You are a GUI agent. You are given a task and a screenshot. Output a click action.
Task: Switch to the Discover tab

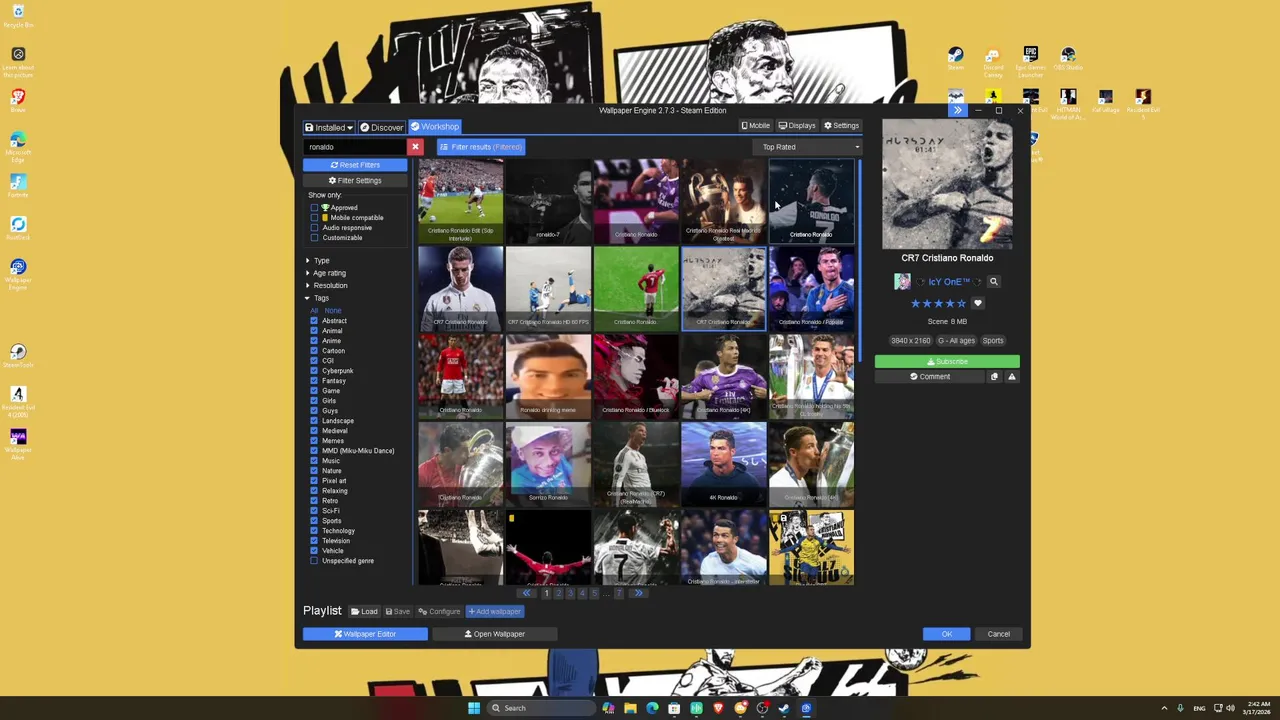point(381,127)
